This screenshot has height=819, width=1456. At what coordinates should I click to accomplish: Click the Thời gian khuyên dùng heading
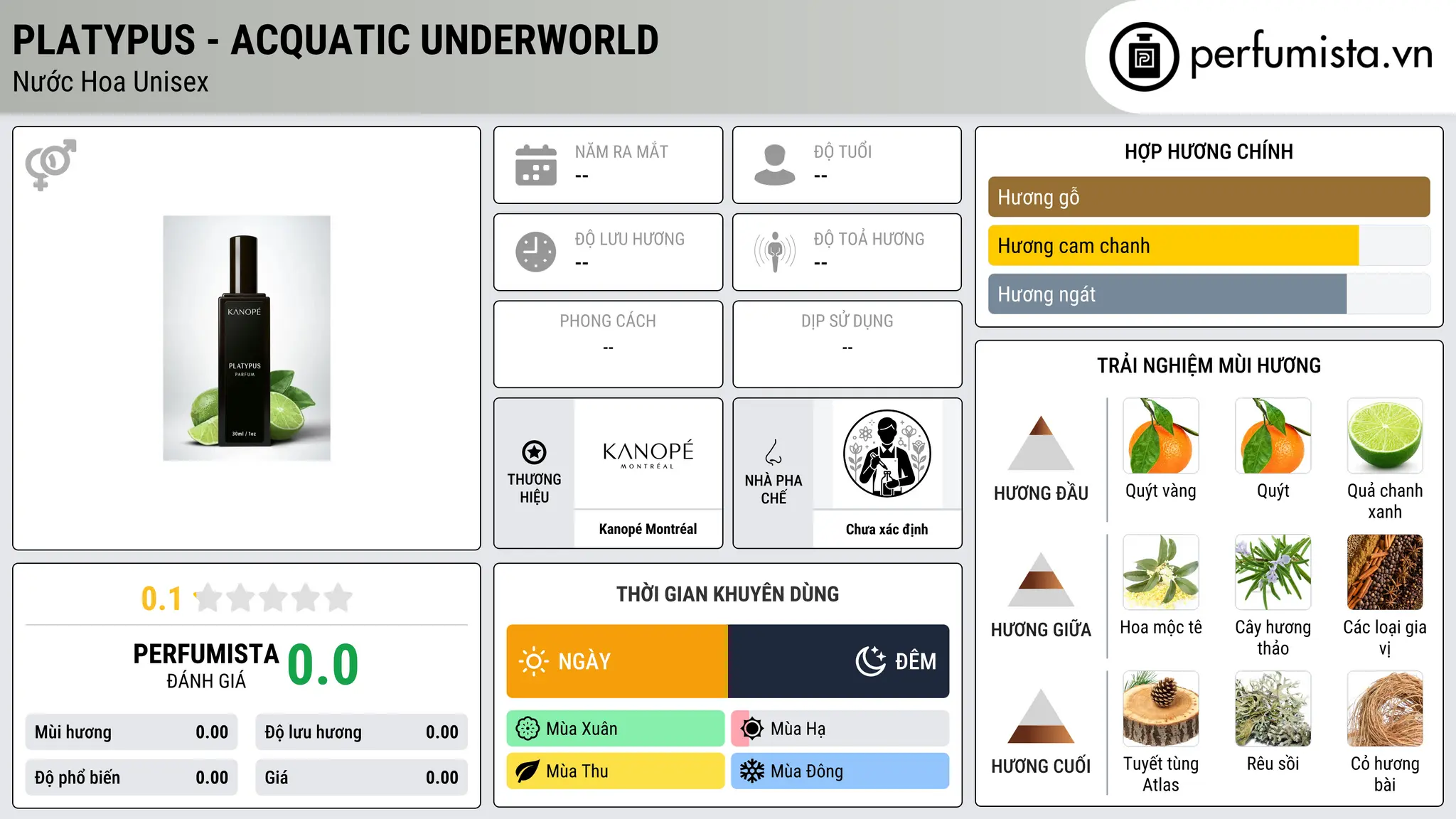(728, 594)
